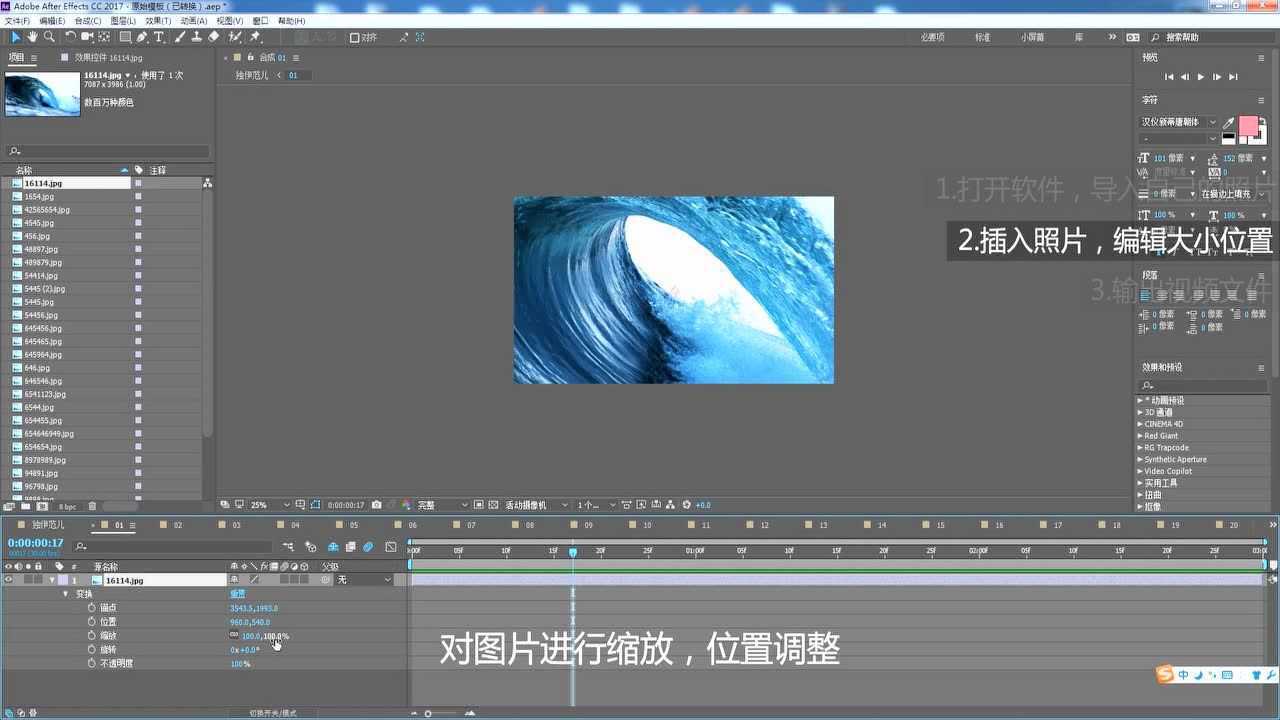
Task: Toggle the stopwatch for 缩放 property
Action: pyautogui.click(x=92, y=636)
